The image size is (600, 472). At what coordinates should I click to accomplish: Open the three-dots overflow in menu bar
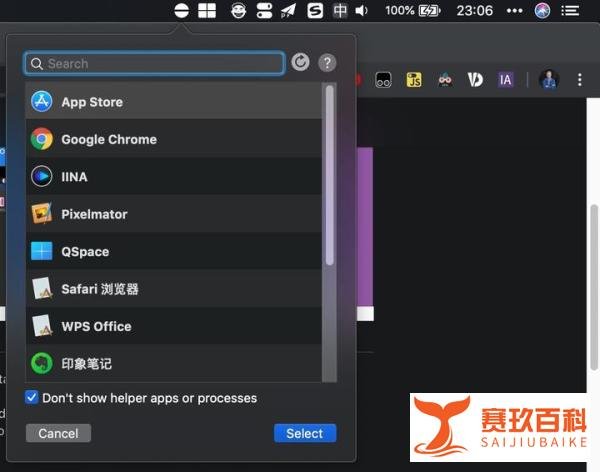coord(514,11)
